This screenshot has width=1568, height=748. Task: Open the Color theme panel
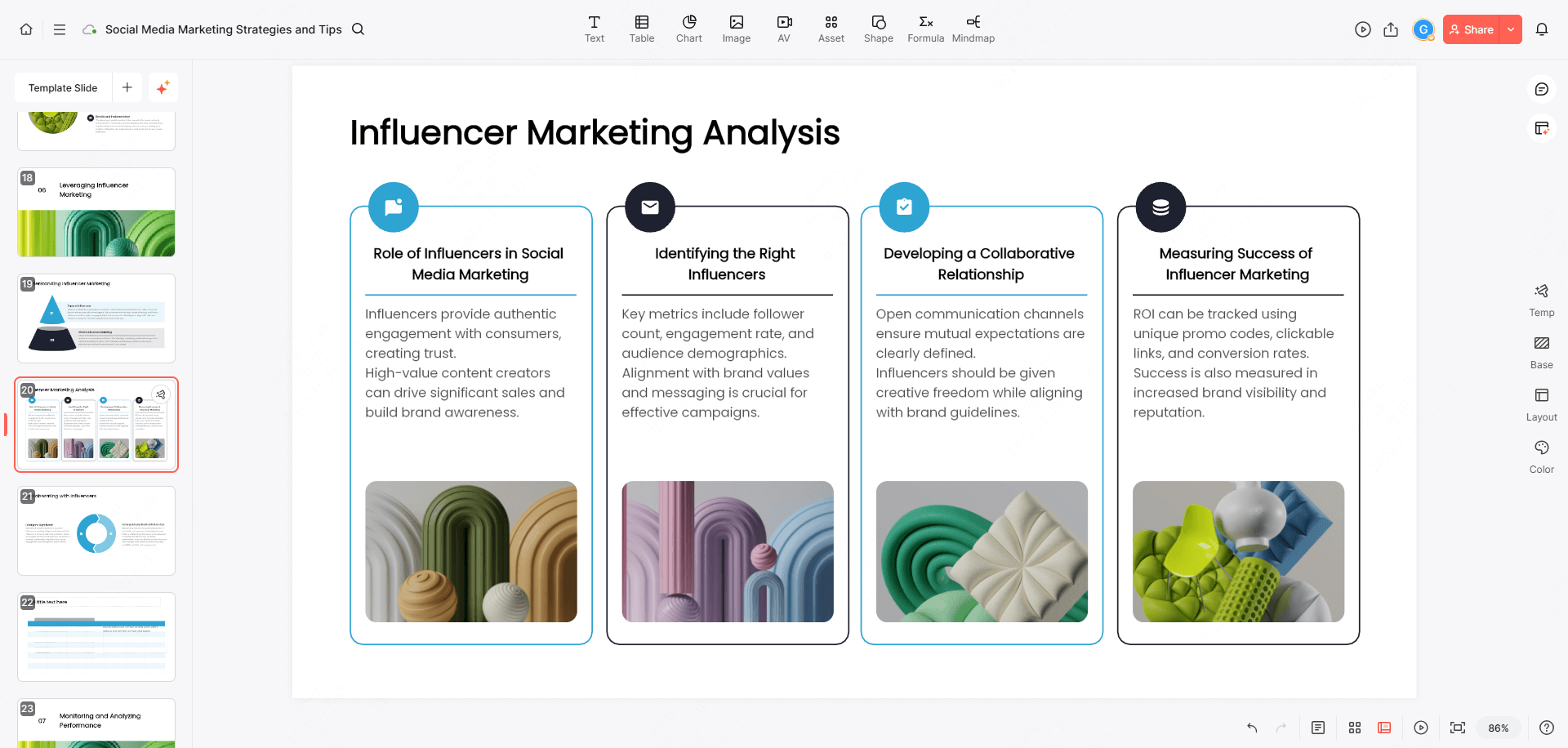click(x=1541, y=456)
